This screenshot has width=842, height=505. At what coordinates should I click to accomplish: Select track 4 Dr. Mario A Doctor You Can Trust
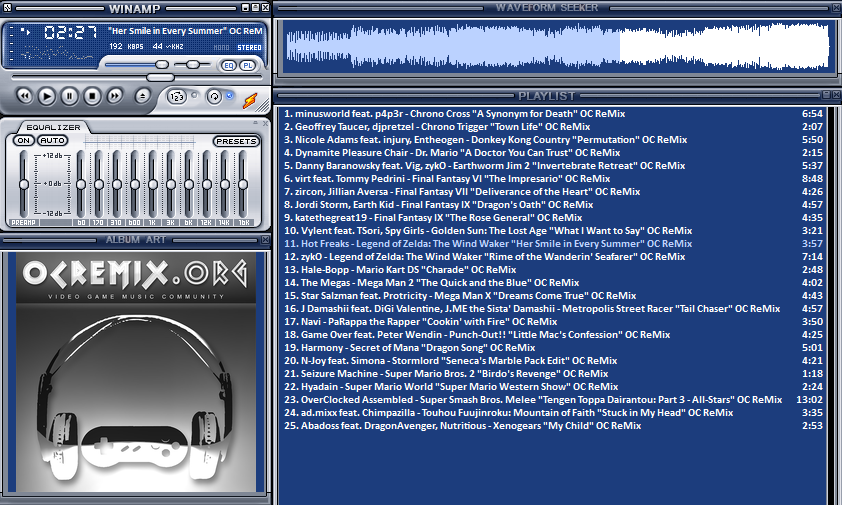[553, 153]
